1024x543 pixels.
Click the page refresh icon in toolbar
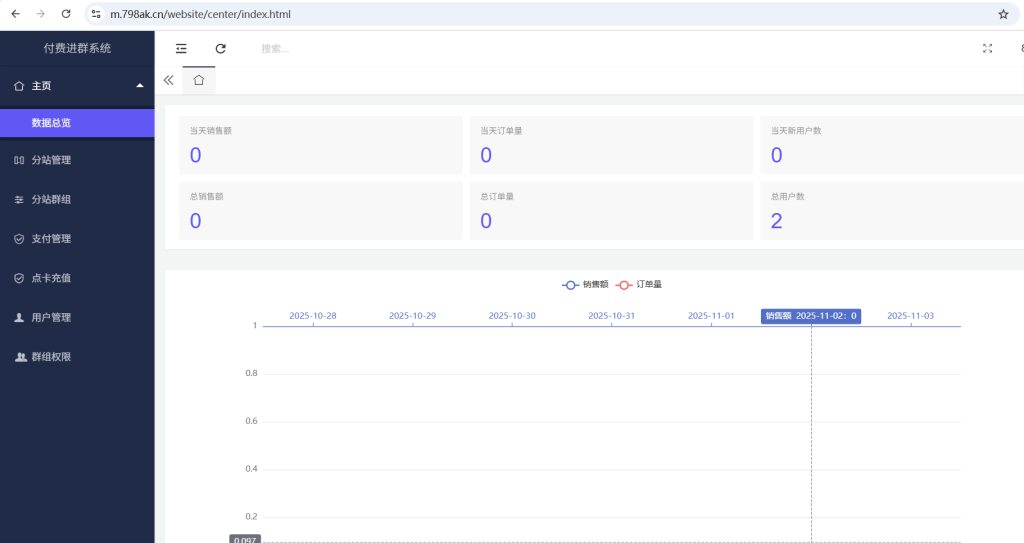click(x=221, y=48)
